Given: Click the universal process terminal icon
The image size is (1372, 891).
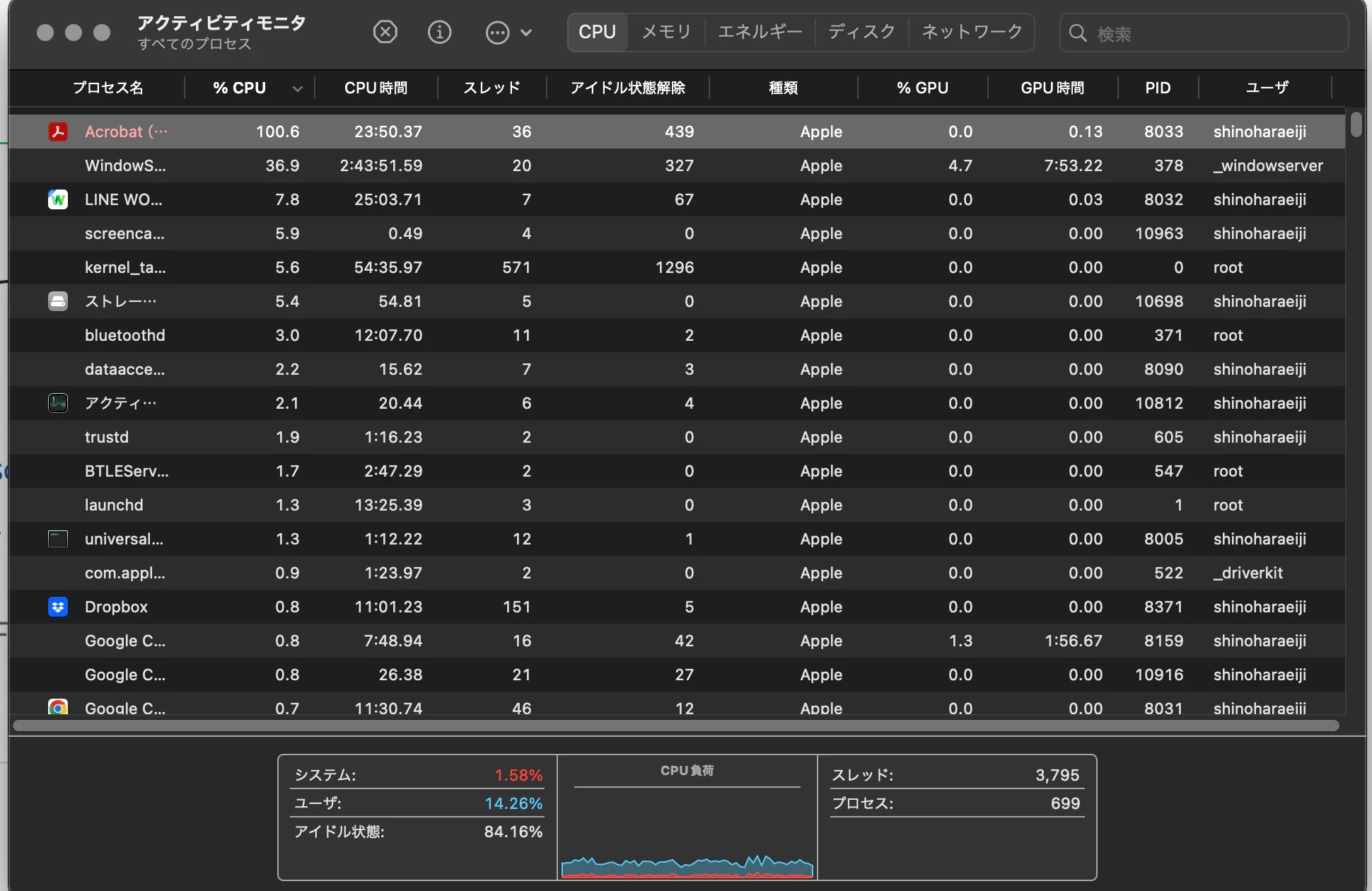Looking at the screenshot, I should click(x=58, y=540).
